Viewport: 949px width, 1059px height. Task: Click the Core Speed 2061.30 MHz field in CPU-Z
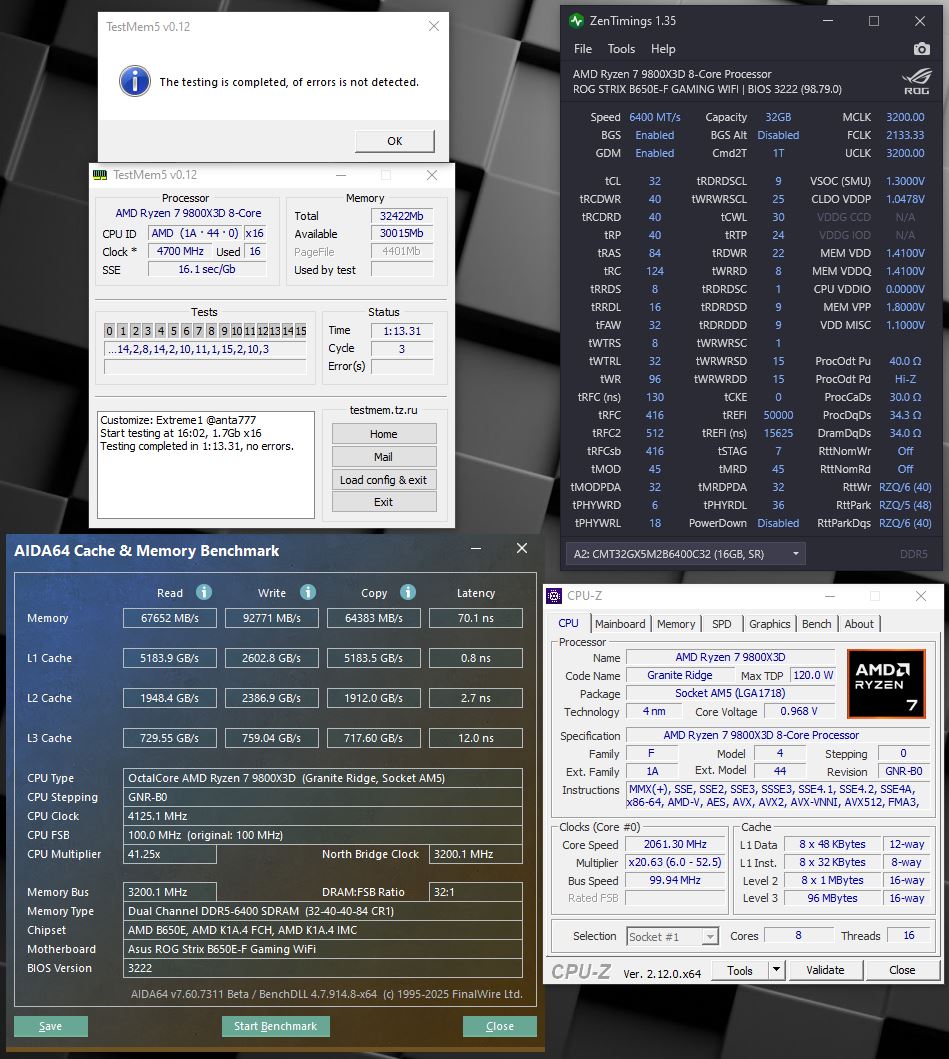click(675, 844)
